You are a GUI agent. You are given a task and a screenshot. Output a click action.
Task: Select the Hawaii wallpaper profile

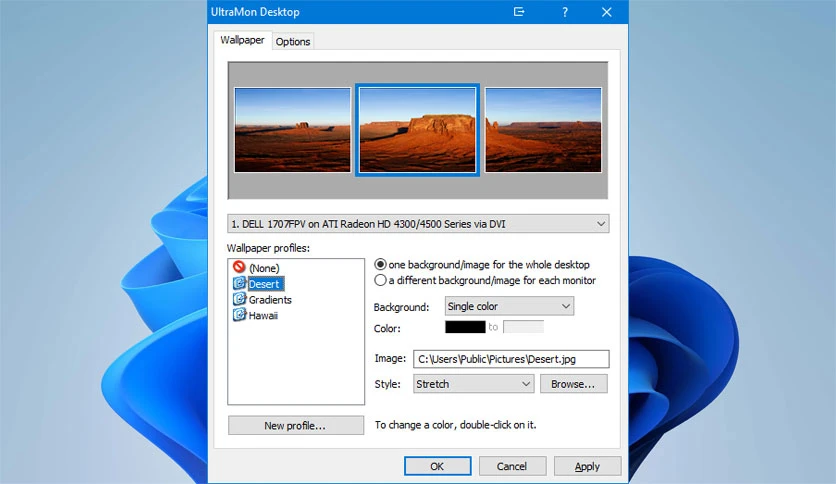(263, 316)
